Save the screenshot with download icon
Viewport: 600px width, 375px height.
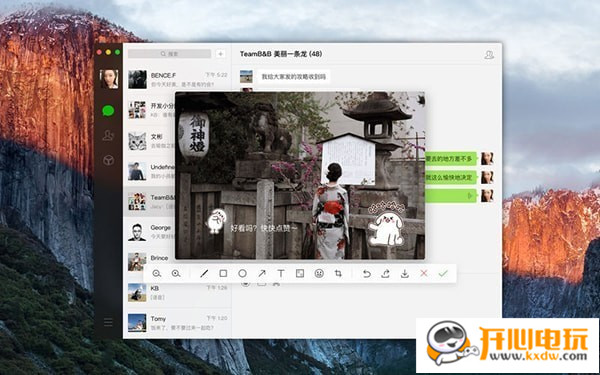coord(405,274)
